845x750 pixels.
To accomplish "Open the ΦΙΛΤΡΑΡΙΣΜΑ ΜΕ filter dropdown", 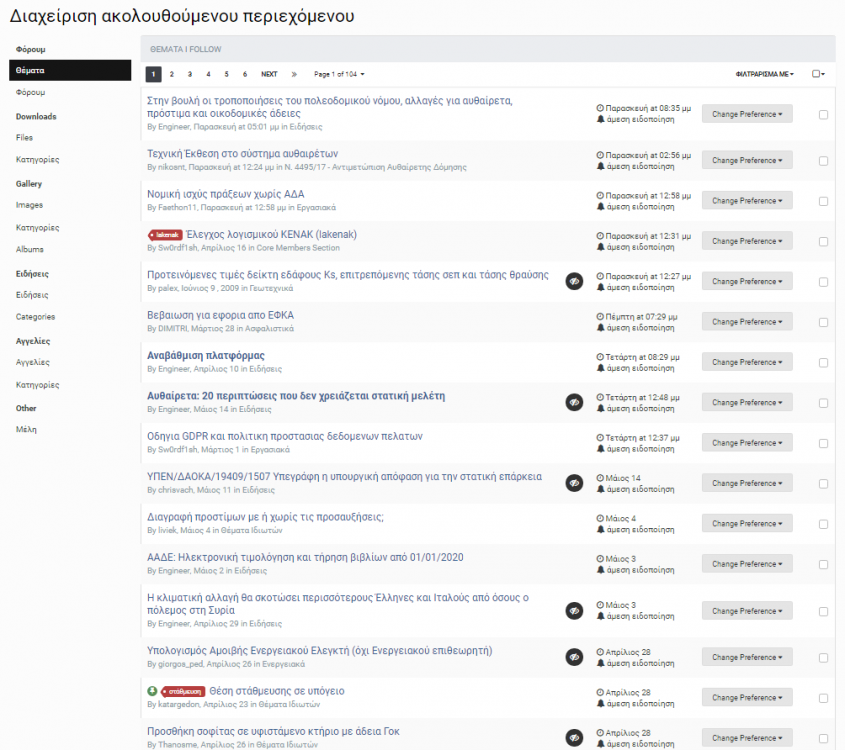I will tap(764, 74).
